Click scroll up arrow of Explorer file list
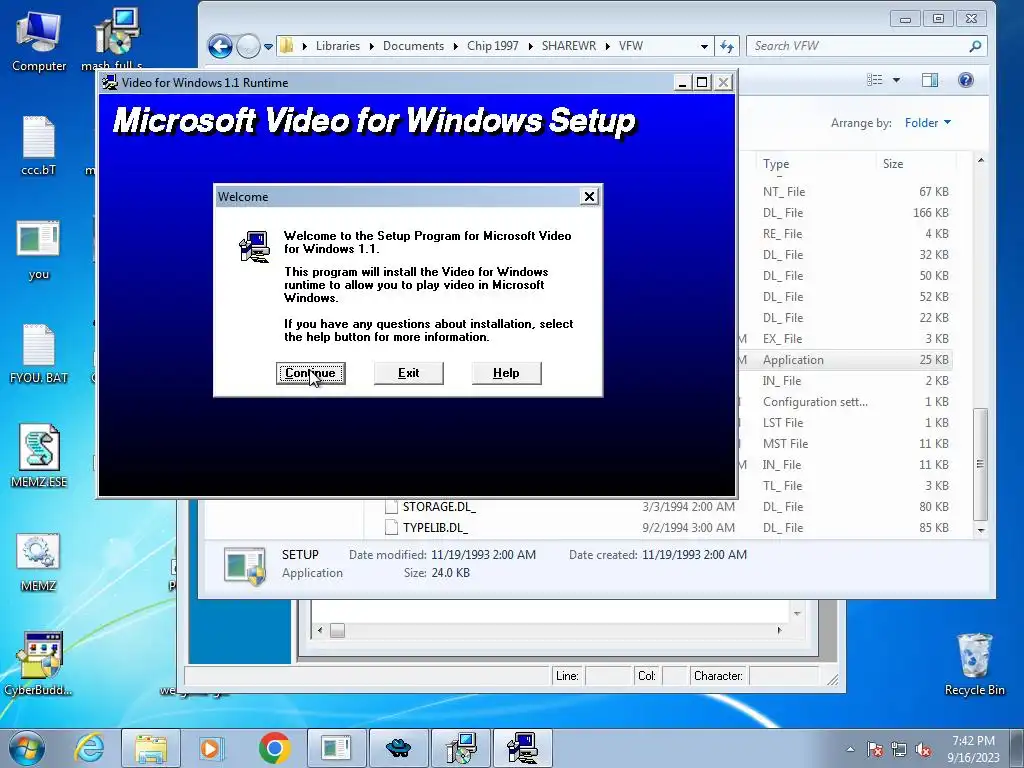The width and height of the screenshot is (1024, 768). (x=980, y=161)
